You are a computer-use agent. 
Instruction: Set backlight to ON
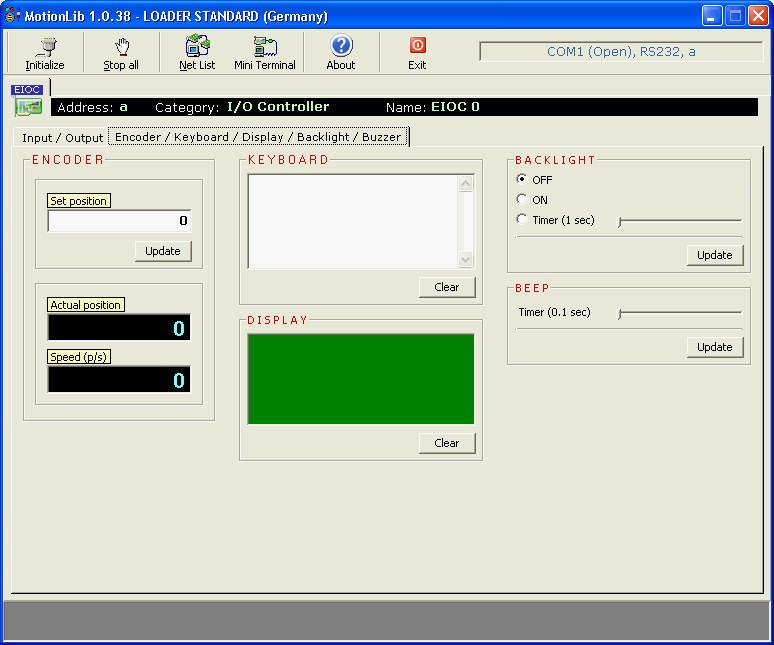[522, 199]
